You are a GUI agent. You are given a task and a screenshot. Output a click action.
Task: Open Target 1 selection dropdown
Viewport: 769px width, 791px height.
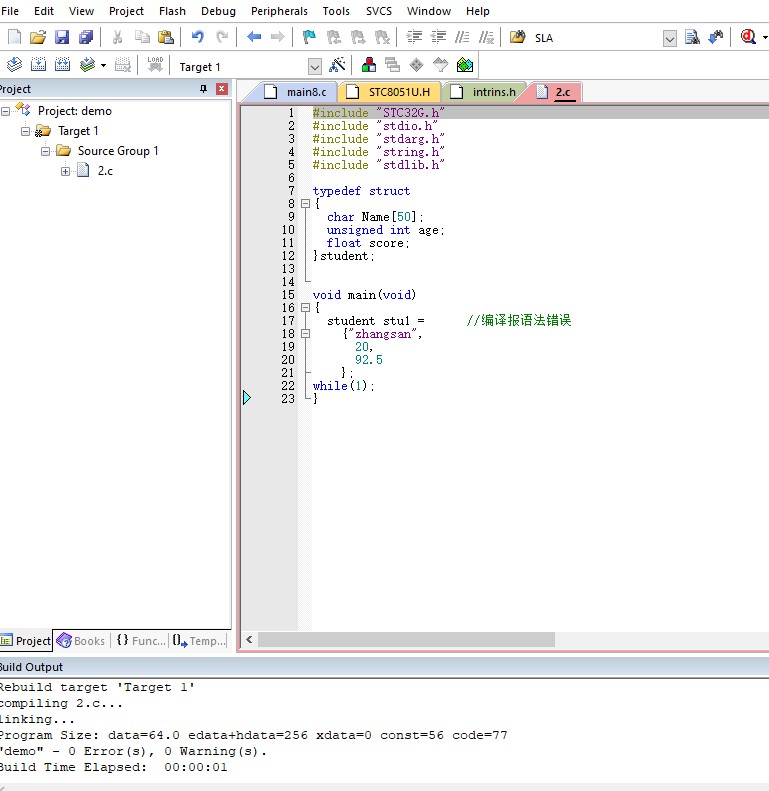click(x=315, y=67)
